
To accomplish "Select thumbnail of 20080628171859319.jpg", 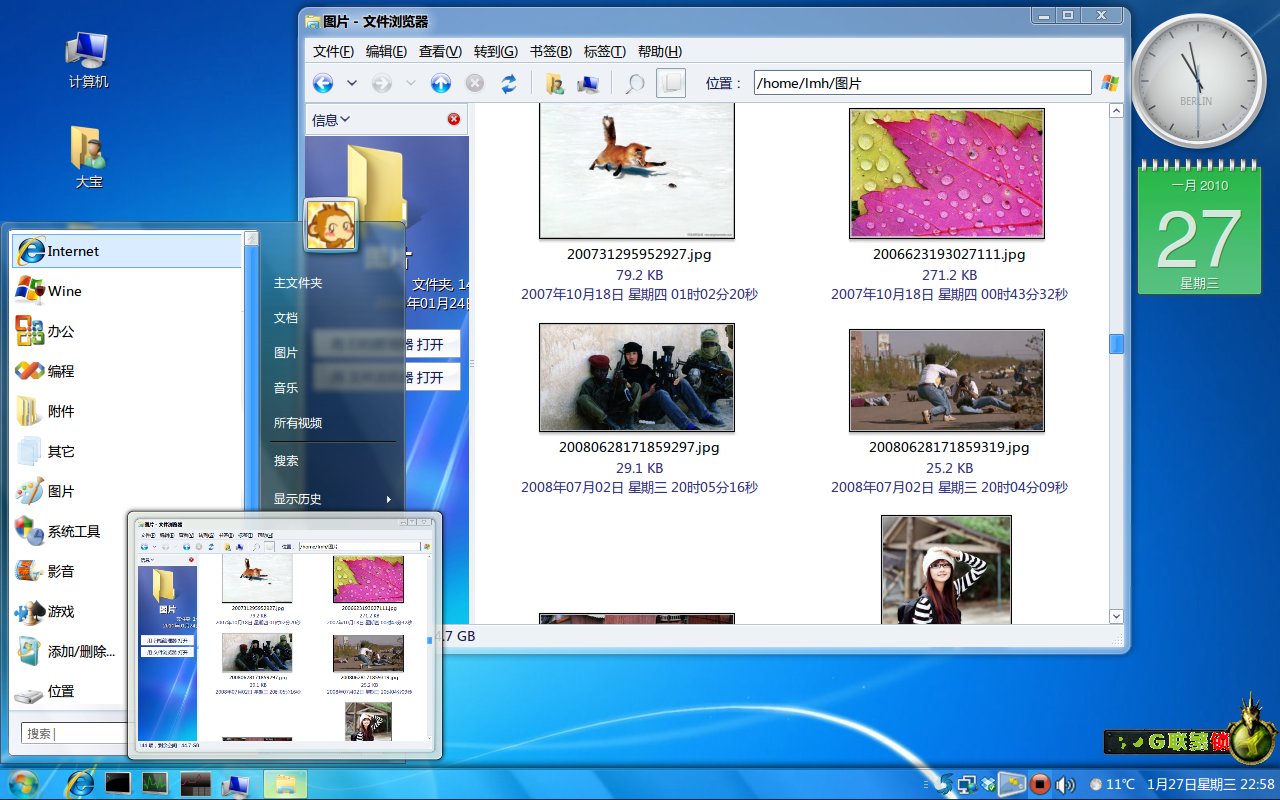I will [947, 380].
